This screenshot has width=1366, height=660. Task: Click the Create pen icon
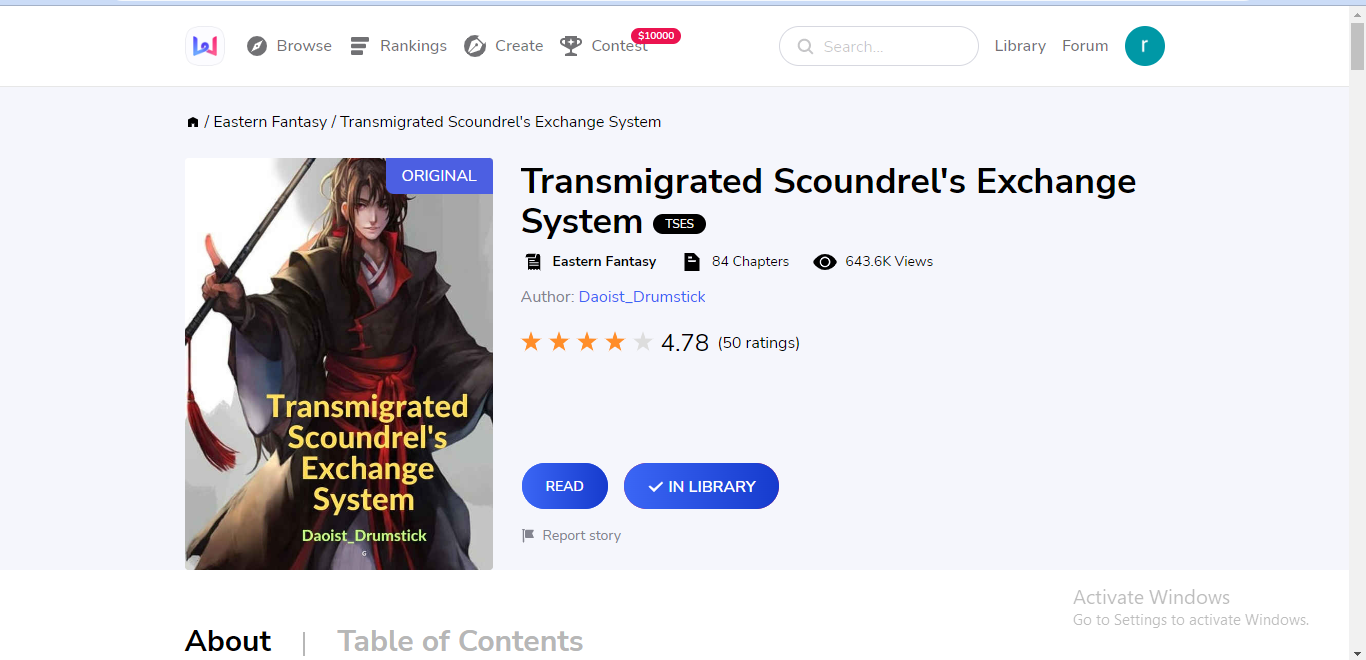(x=475, y=46)
